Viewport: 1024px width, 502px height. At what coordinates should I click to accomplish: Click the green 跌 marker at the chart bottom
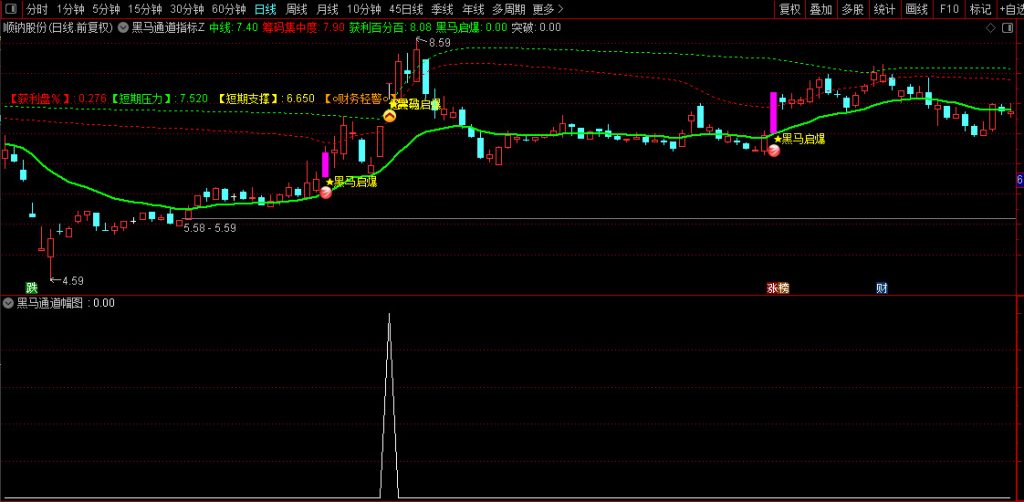(33, 288)
